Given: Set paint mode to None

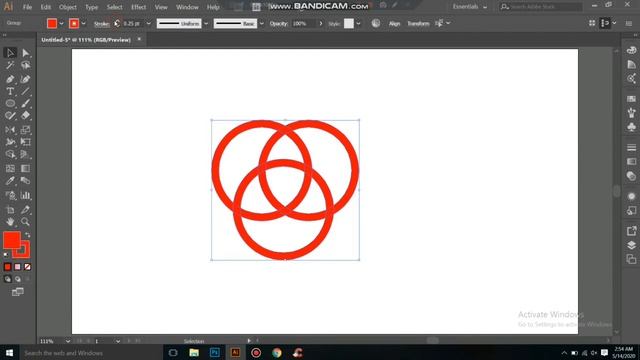Looking at the screenshot, I should tap(27, 267).
